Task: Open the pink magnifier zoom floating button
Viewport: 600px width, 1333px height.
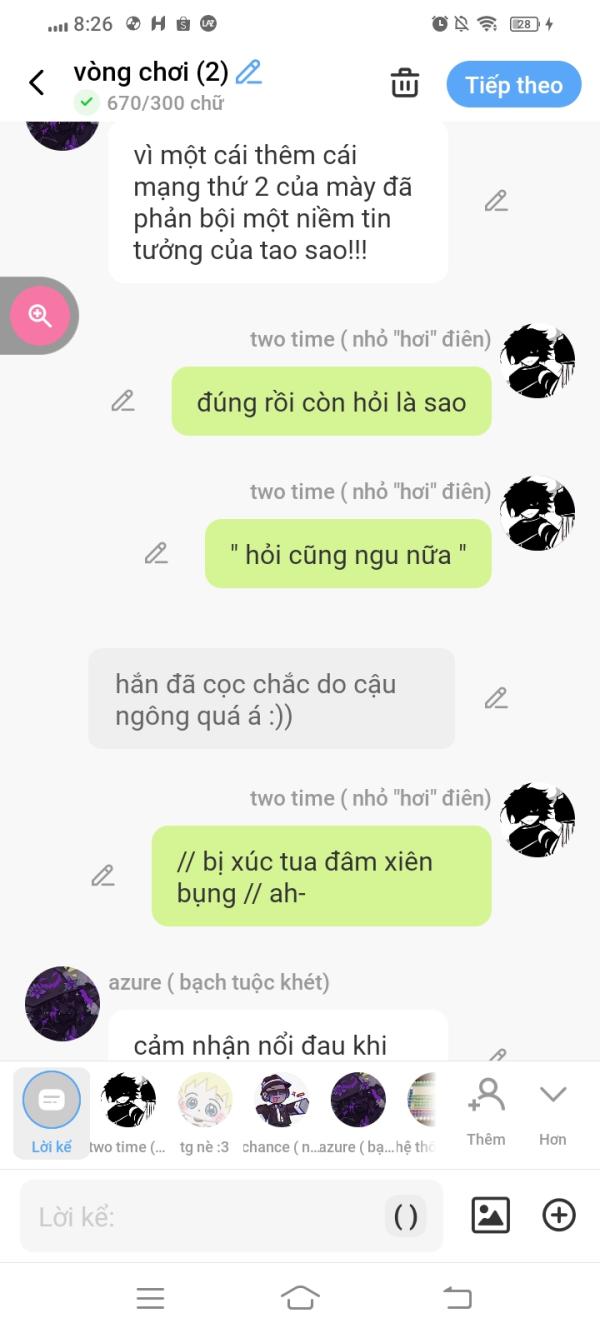Action: (40, 316)
